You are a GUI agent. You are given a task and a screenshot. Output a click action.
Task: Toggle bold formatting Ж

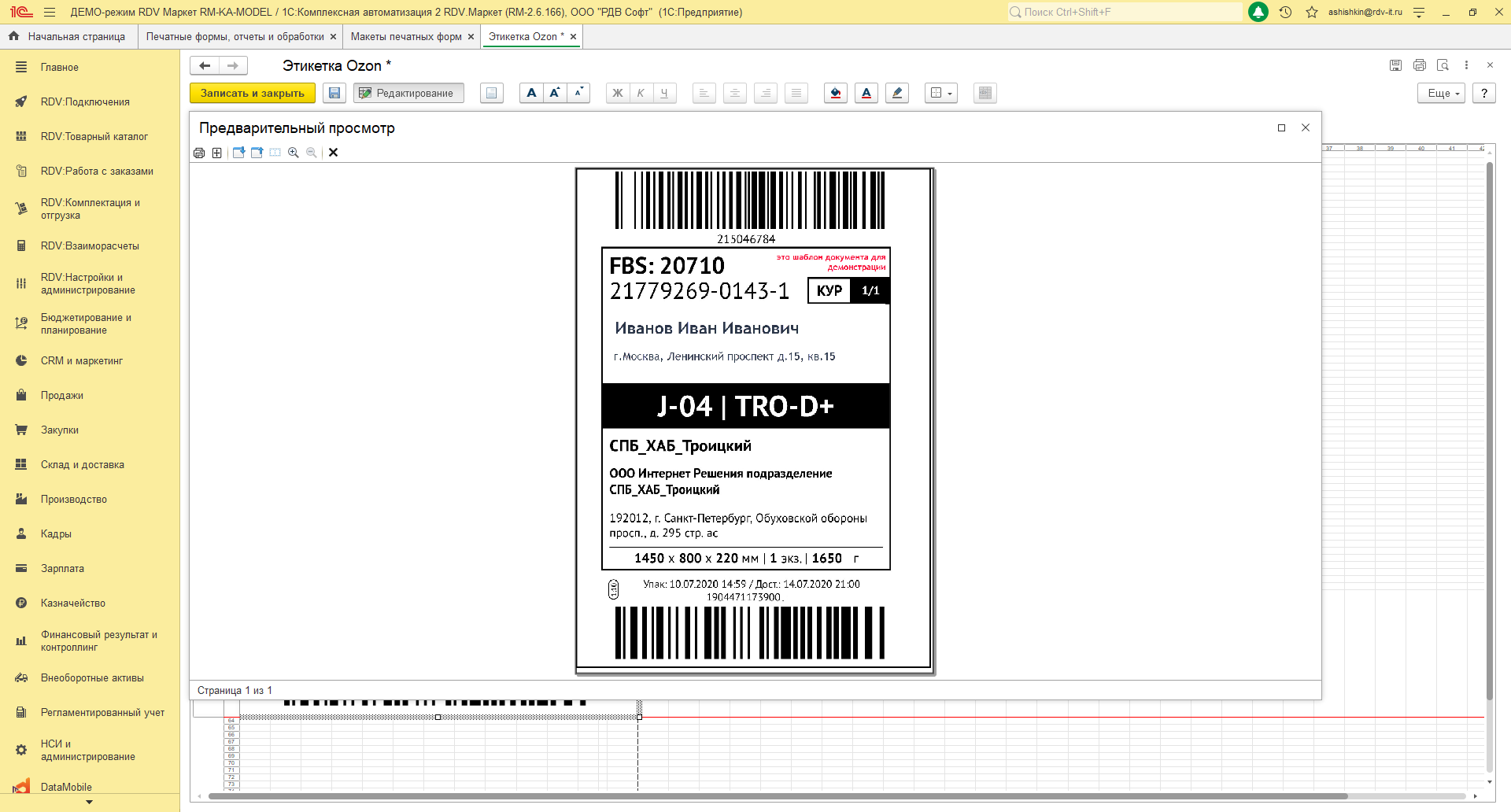pos(618,93)
